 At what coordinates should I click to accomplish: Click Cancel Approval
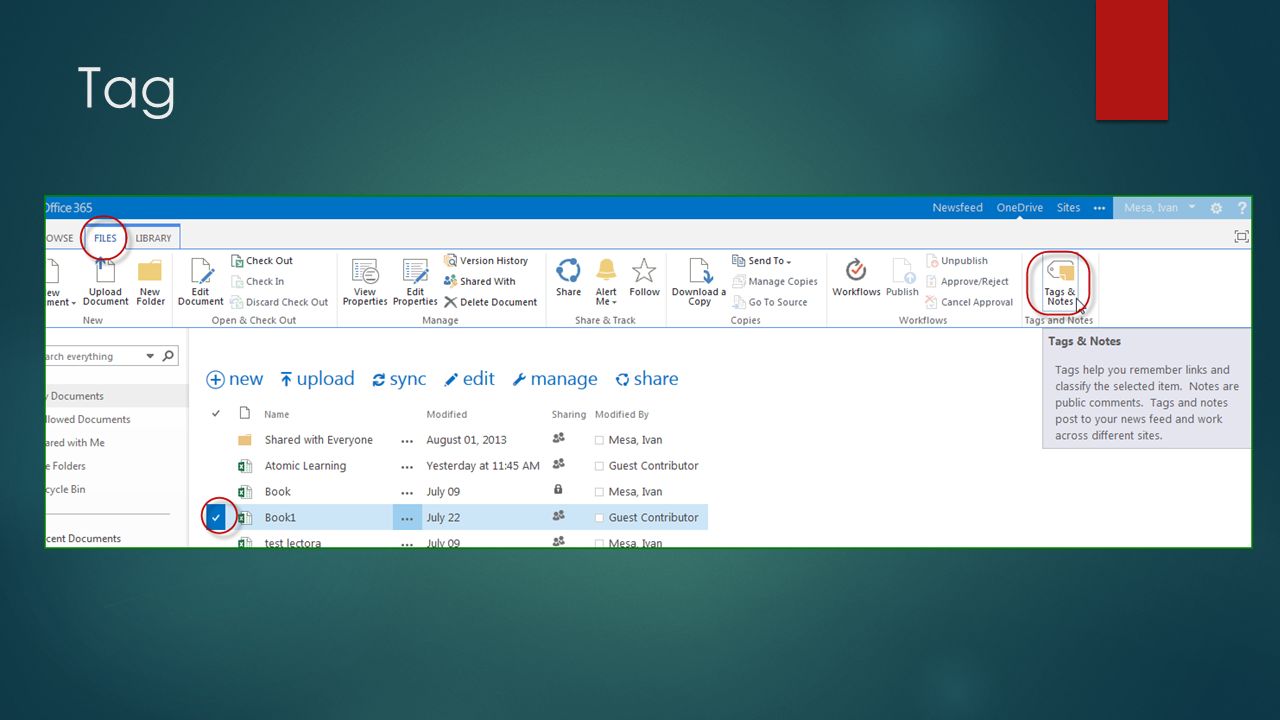pos(969,302)
